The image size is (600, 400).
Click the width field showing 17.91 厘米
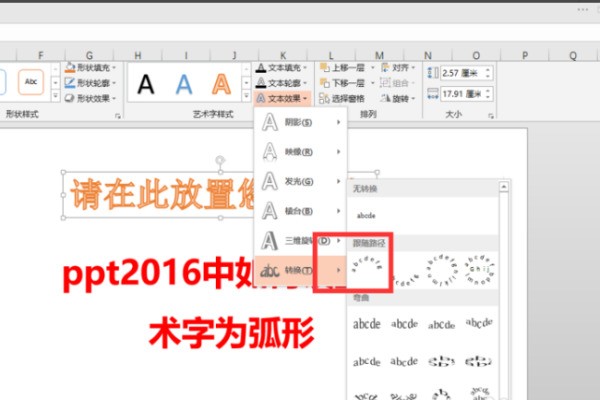point(462,94)
